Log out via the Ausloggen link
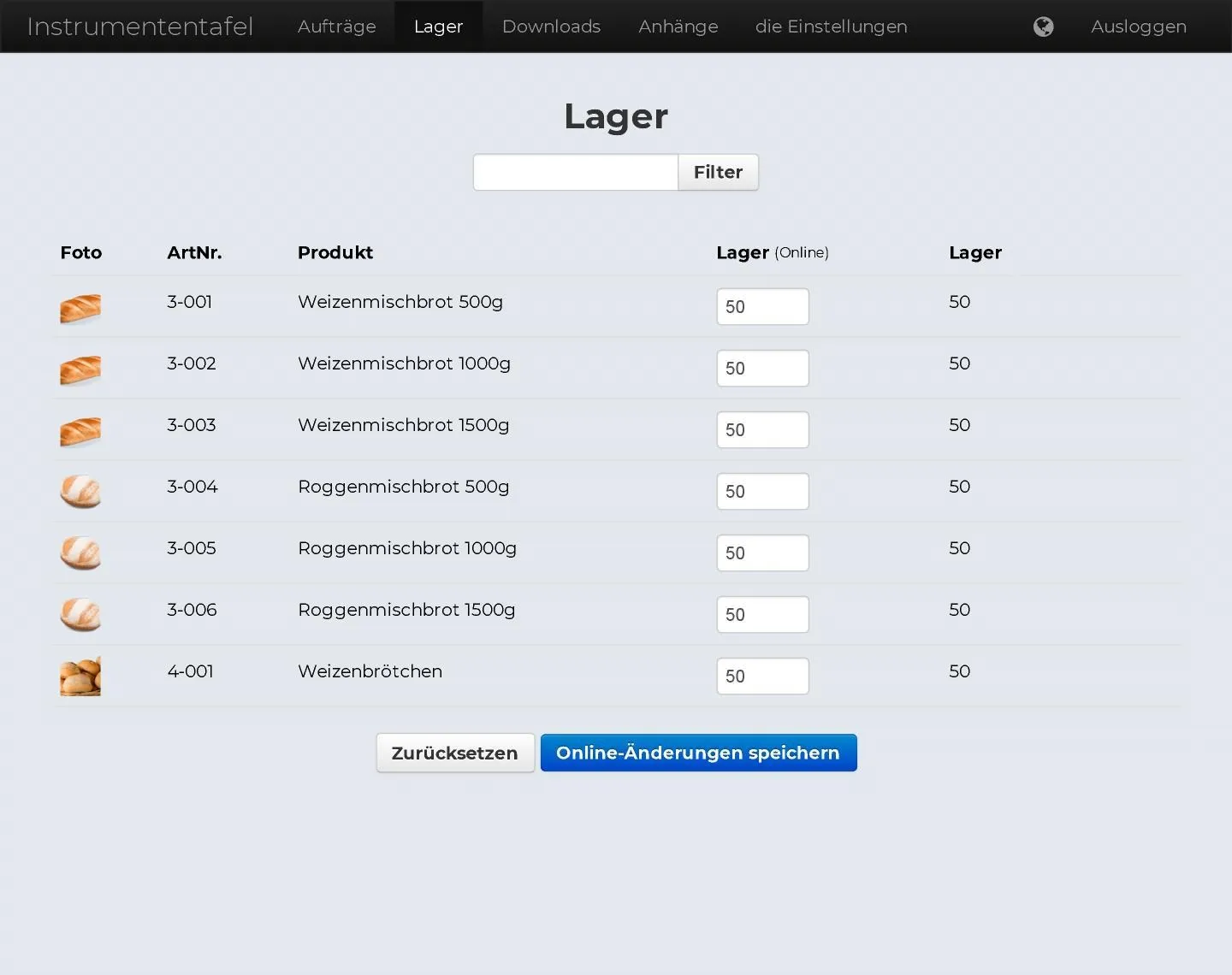The image size is (1232, 975). click(1139, 27)
